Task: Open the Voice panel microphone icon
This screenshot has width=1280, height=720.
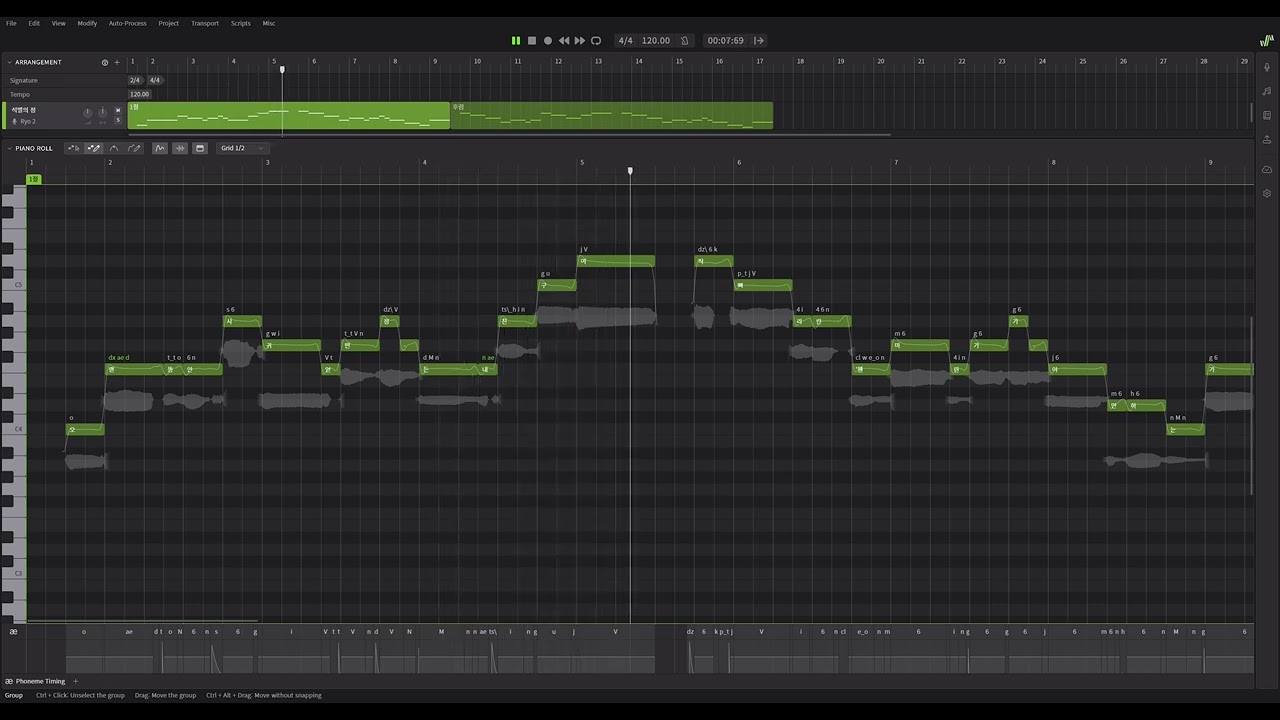Action: click(x=1267, y=67)
